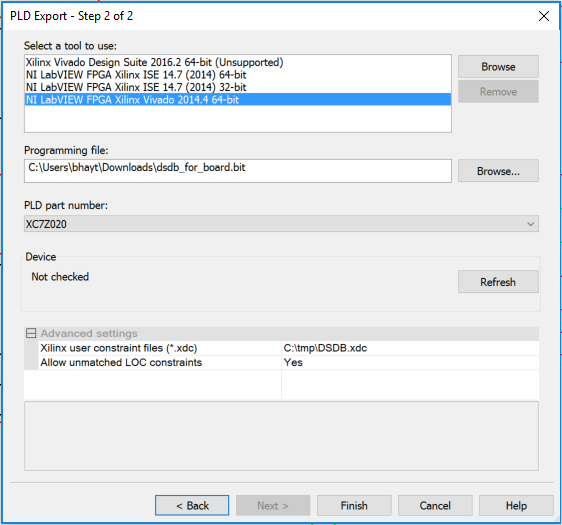Click into the Programming file path field
562x525 pixels.
(x=238, y=171)
